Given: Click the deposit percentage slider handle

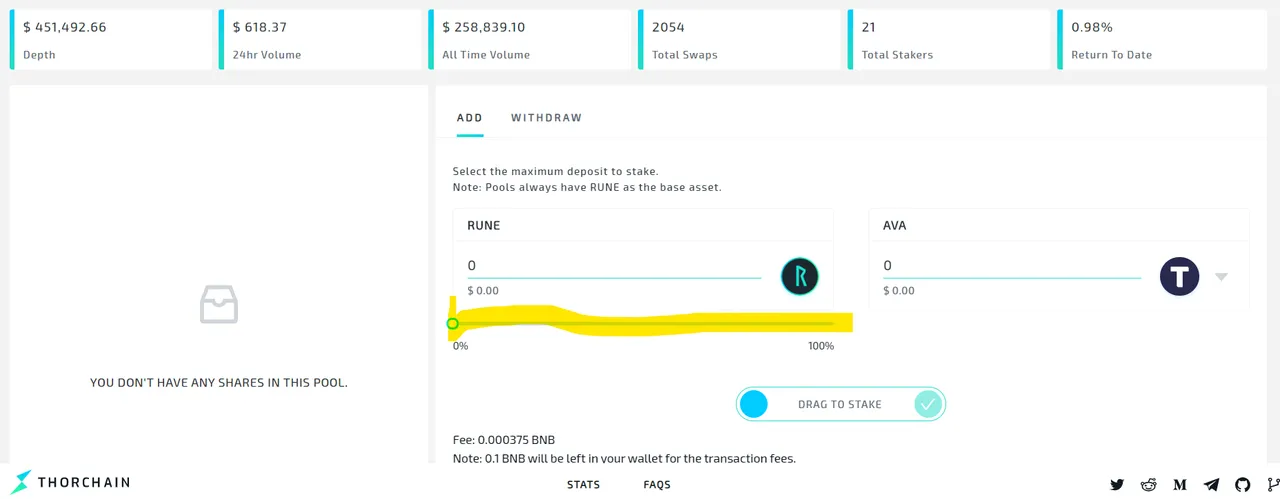Looking at the screenshot, I should (453, 323).
